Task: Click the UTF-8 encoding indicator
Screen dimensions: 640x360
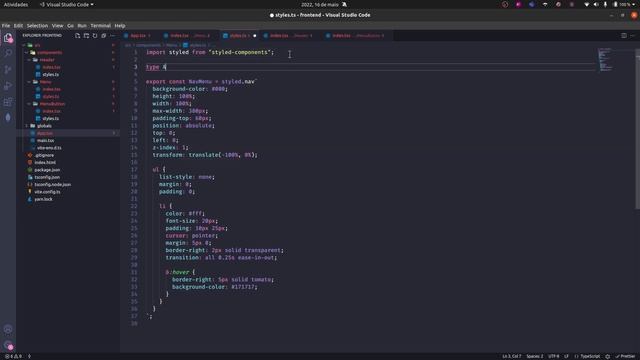Action: point(554,356)
